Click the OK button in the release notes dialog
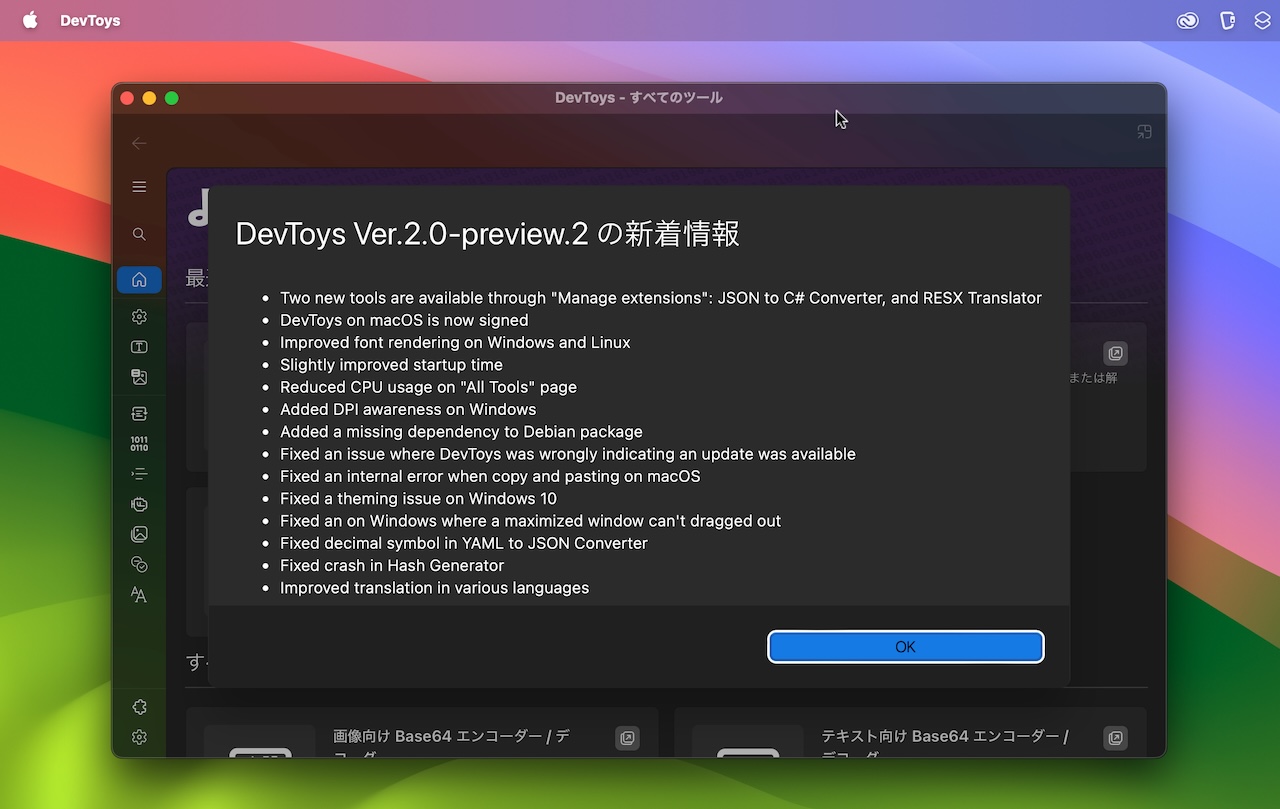1280x809 pixels. [905, 647]
